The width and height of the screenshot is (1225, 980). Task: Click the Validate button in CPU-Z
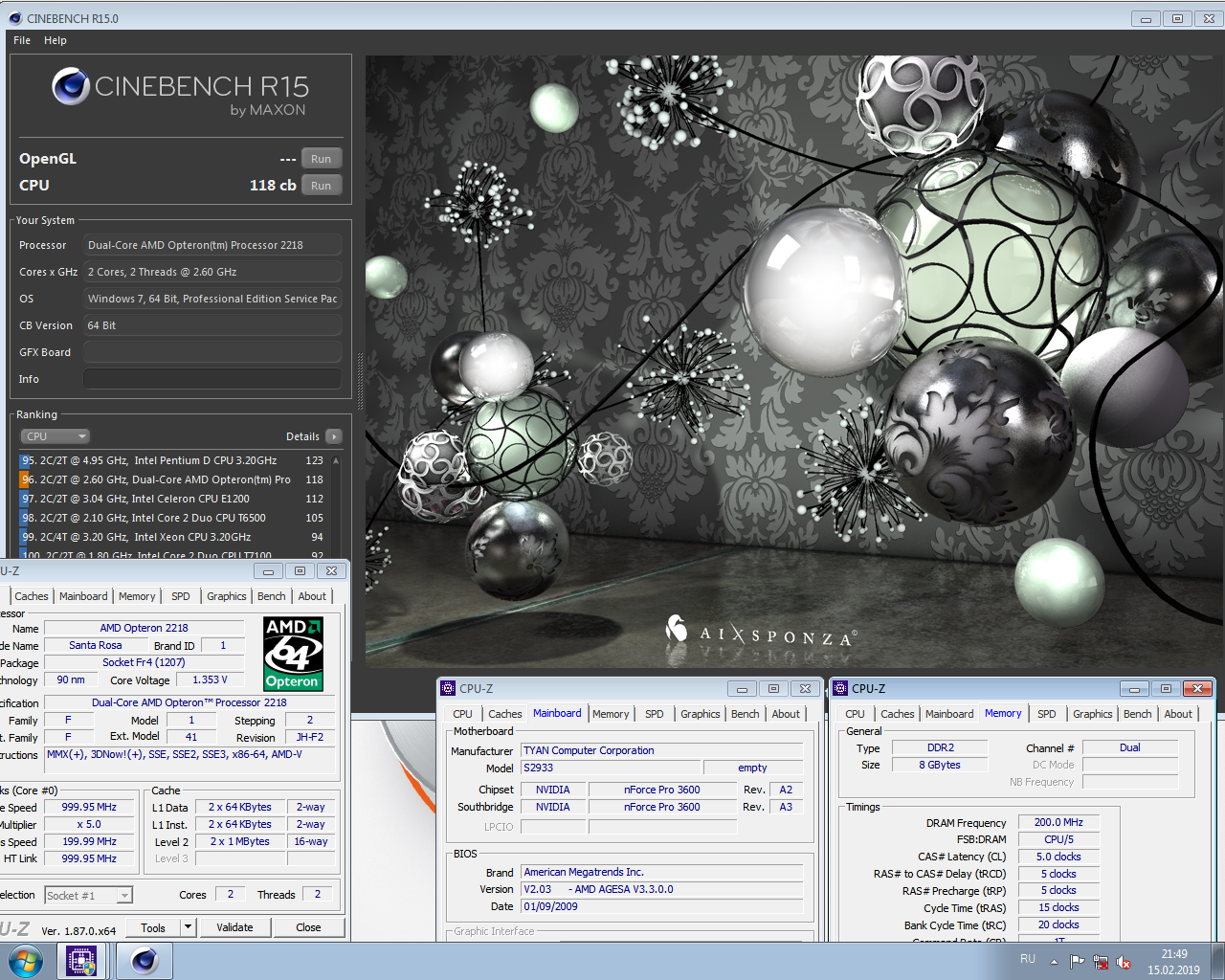click(234, 927)
